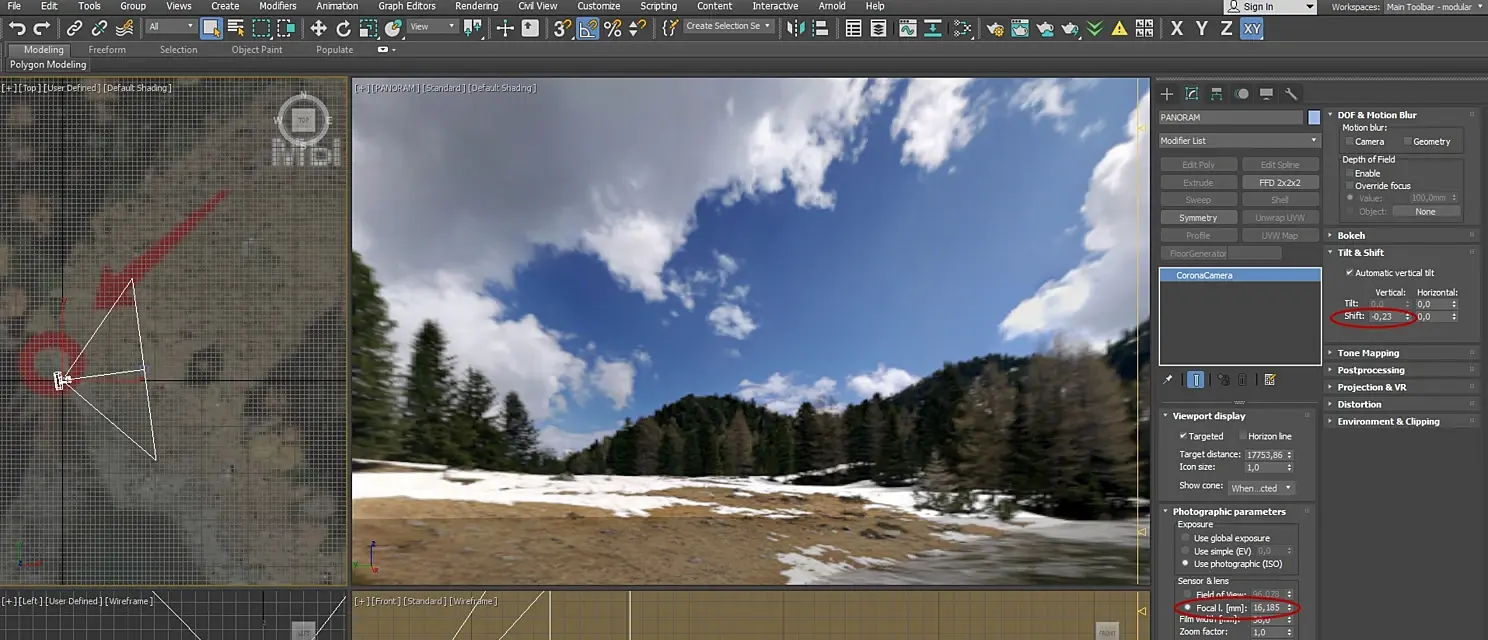Uncheck Automatic vertical tilt
This screenshot has width=1488, height=640.
click(x=1349, y=273)
